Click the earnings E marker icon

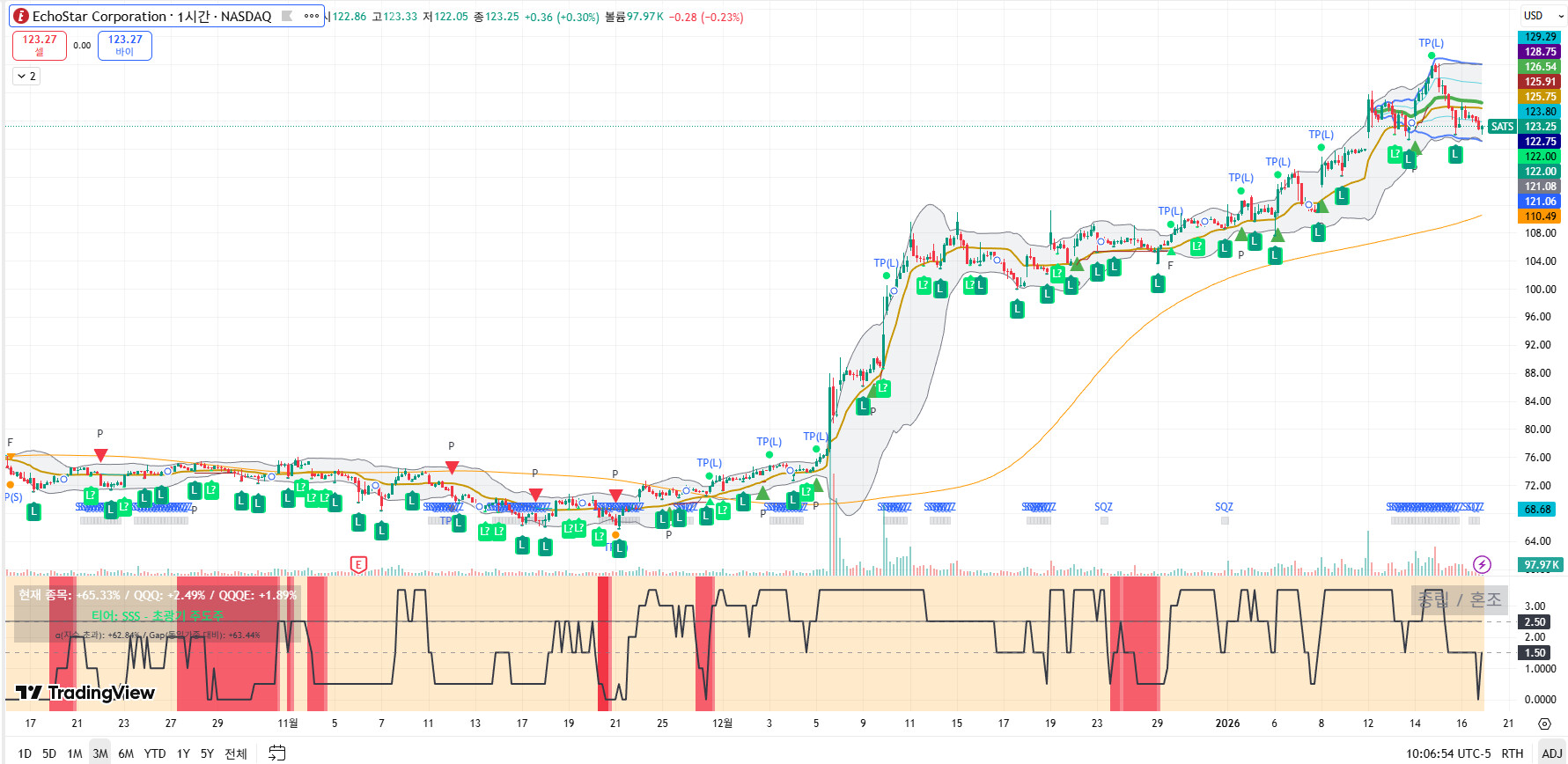pyautogui.click(x=358, y=564)
